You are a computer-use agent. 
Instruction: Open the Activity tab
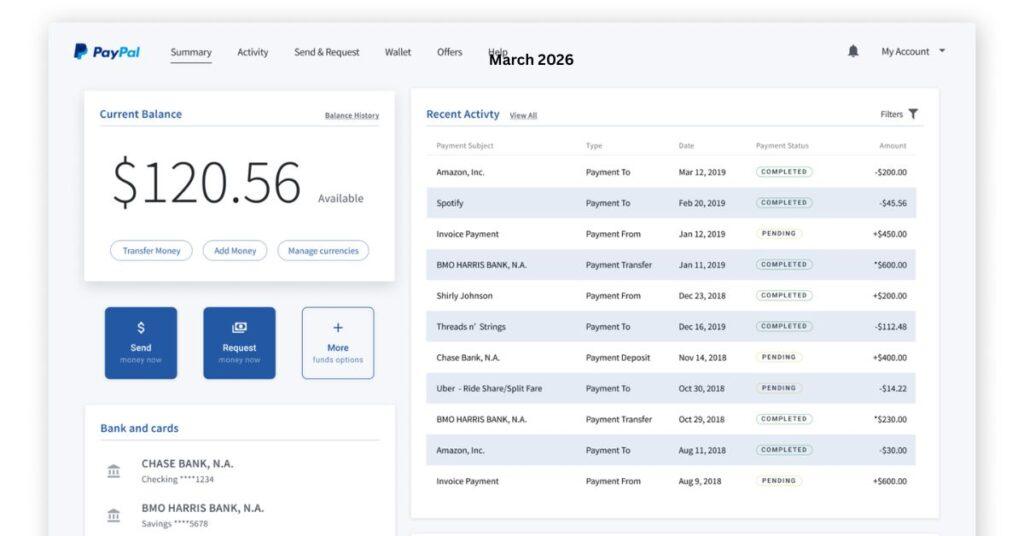click(252, 52)
